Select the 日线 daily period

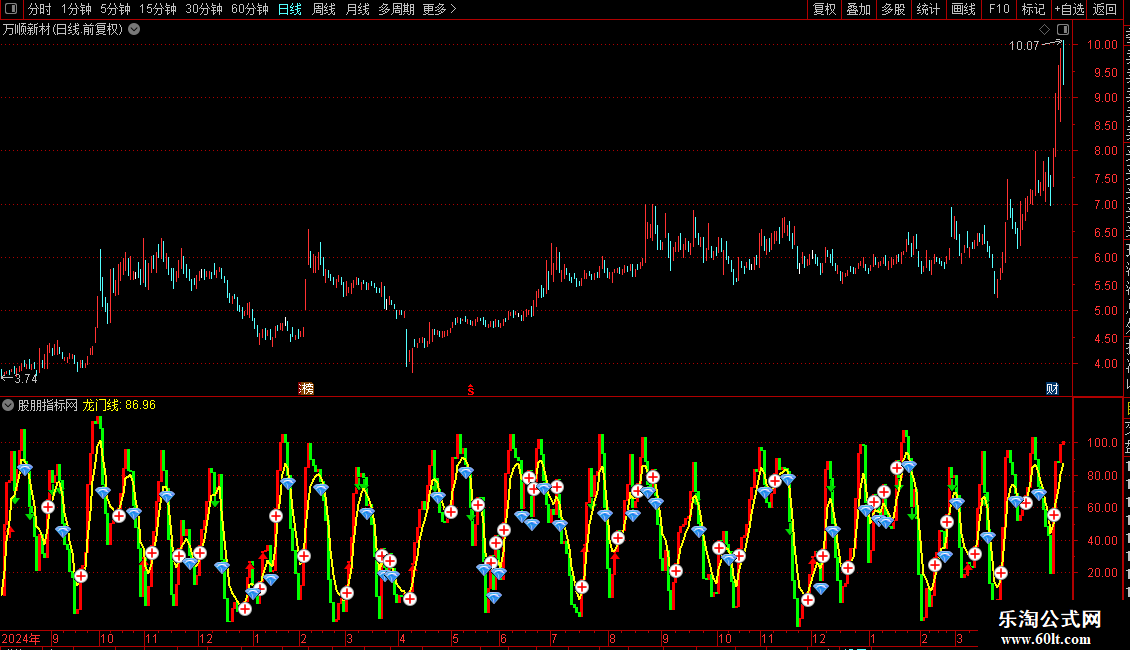[290, 9]
